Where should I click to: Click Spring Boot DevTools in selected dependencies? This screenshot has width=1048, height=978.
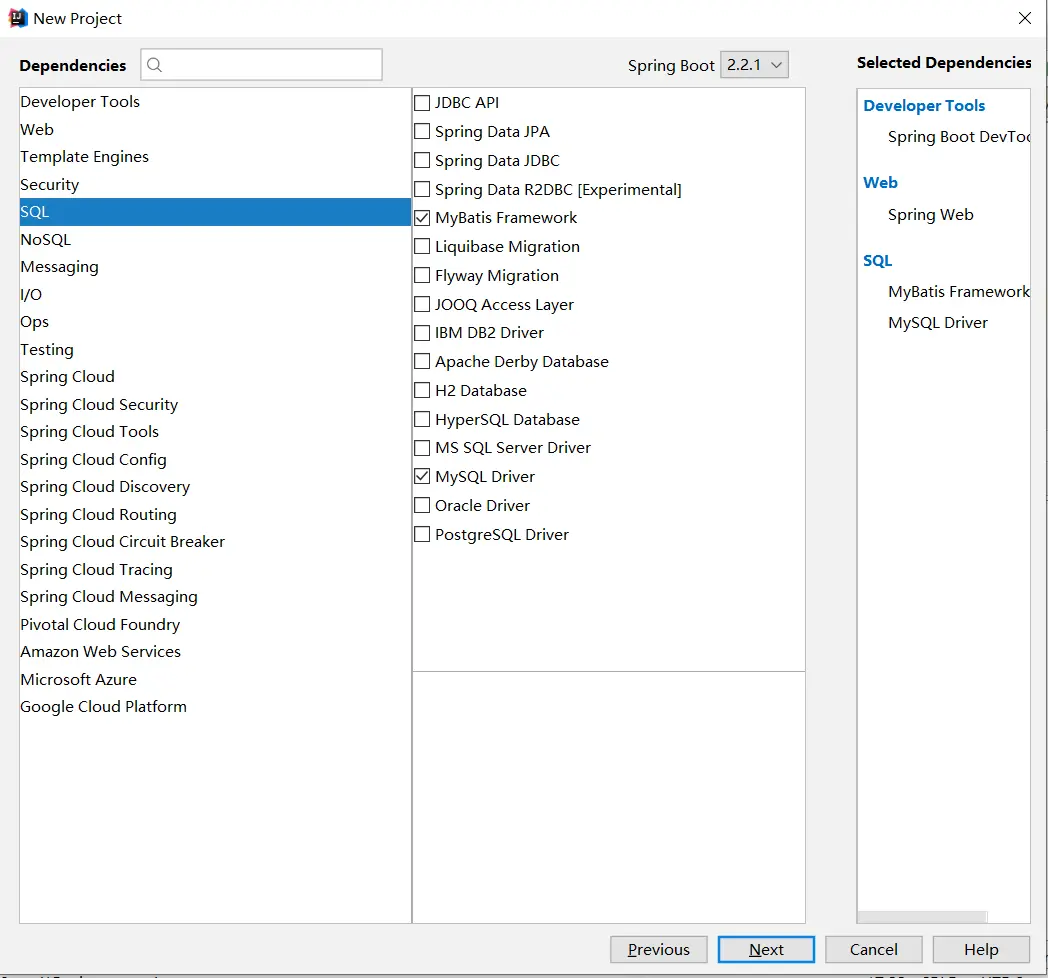[958, 137]
